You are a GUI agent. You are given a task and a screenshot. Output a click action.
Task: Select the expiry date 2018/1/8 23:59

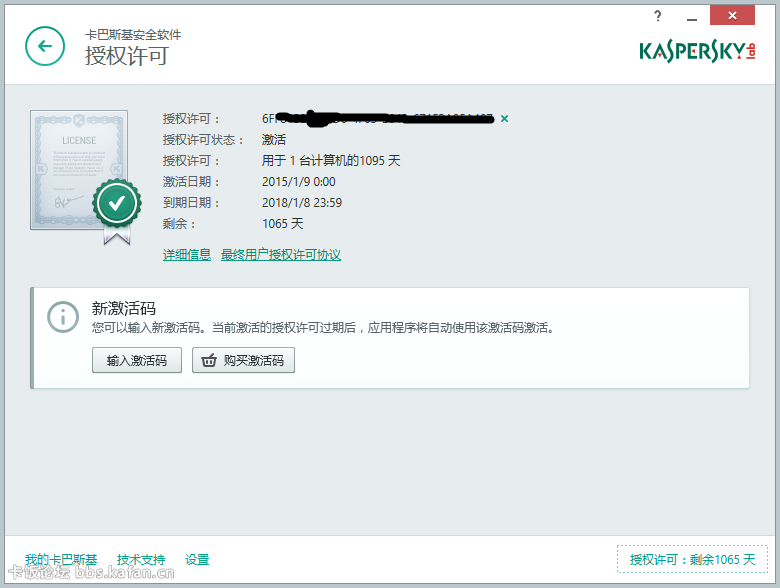[302, 202]
